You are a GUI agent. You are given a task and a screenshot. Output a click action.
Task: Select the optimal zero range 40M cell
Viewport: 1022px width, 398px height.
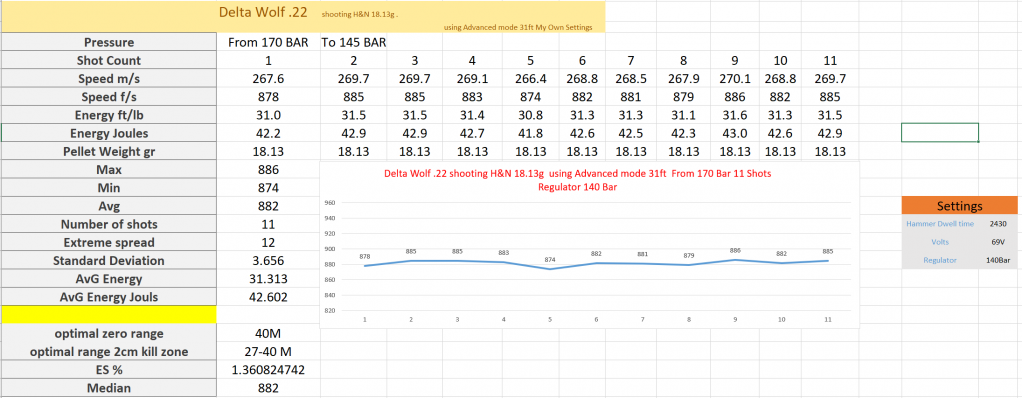269,334
